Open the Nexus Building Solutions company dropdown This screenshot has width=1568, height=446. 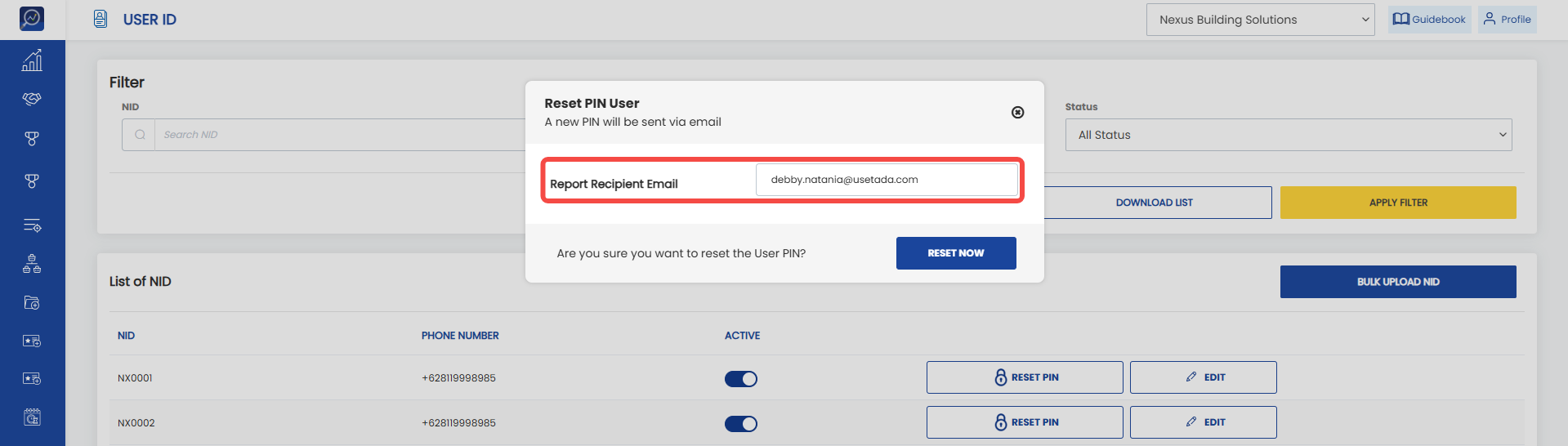(x=1261, y=20)
